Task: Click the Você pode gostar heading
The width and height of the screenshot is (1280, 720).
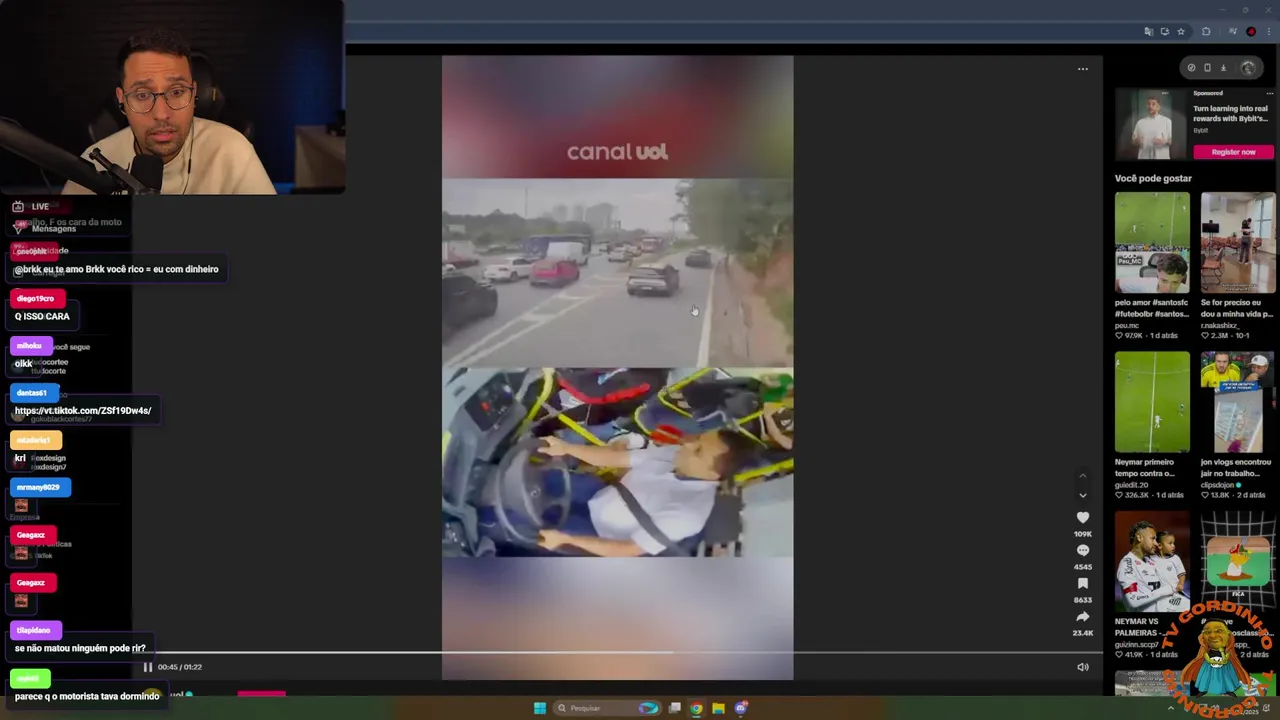Action: pyautogui.click(x=1153, y=178)
